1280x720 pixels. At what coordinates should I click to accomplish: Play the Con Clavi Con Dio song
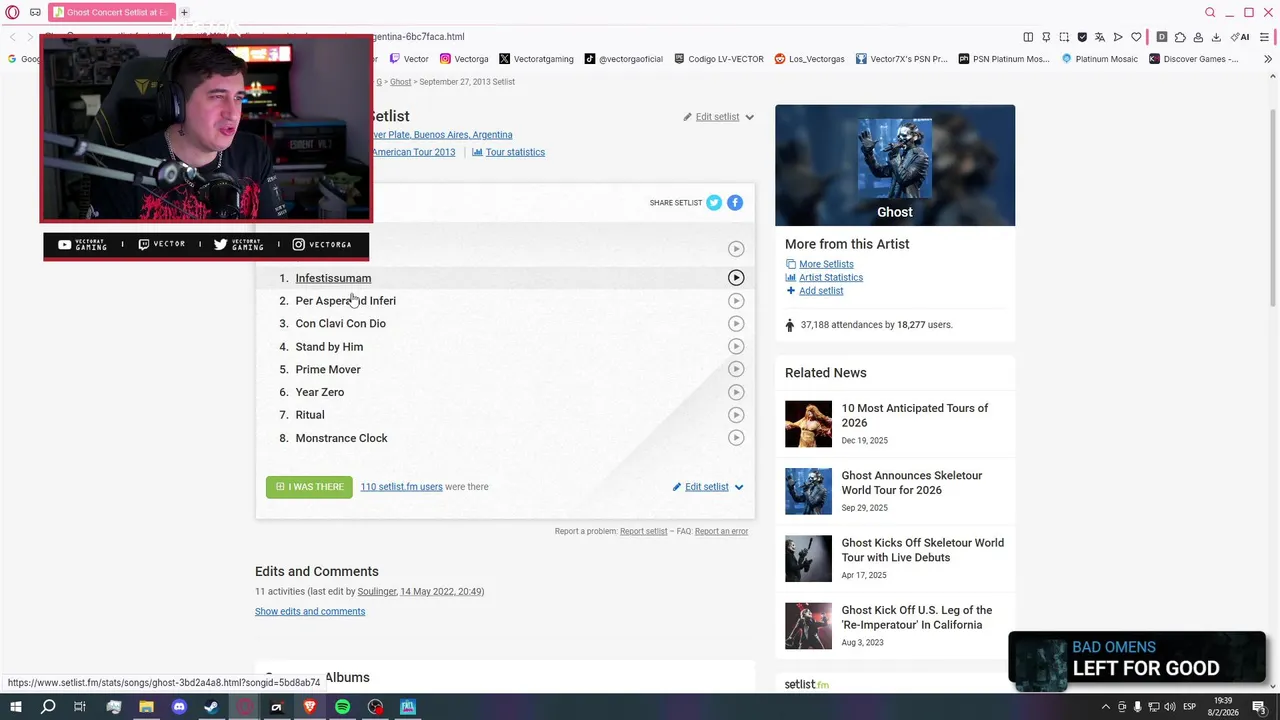pyautogui.click(x=736, y=324)
